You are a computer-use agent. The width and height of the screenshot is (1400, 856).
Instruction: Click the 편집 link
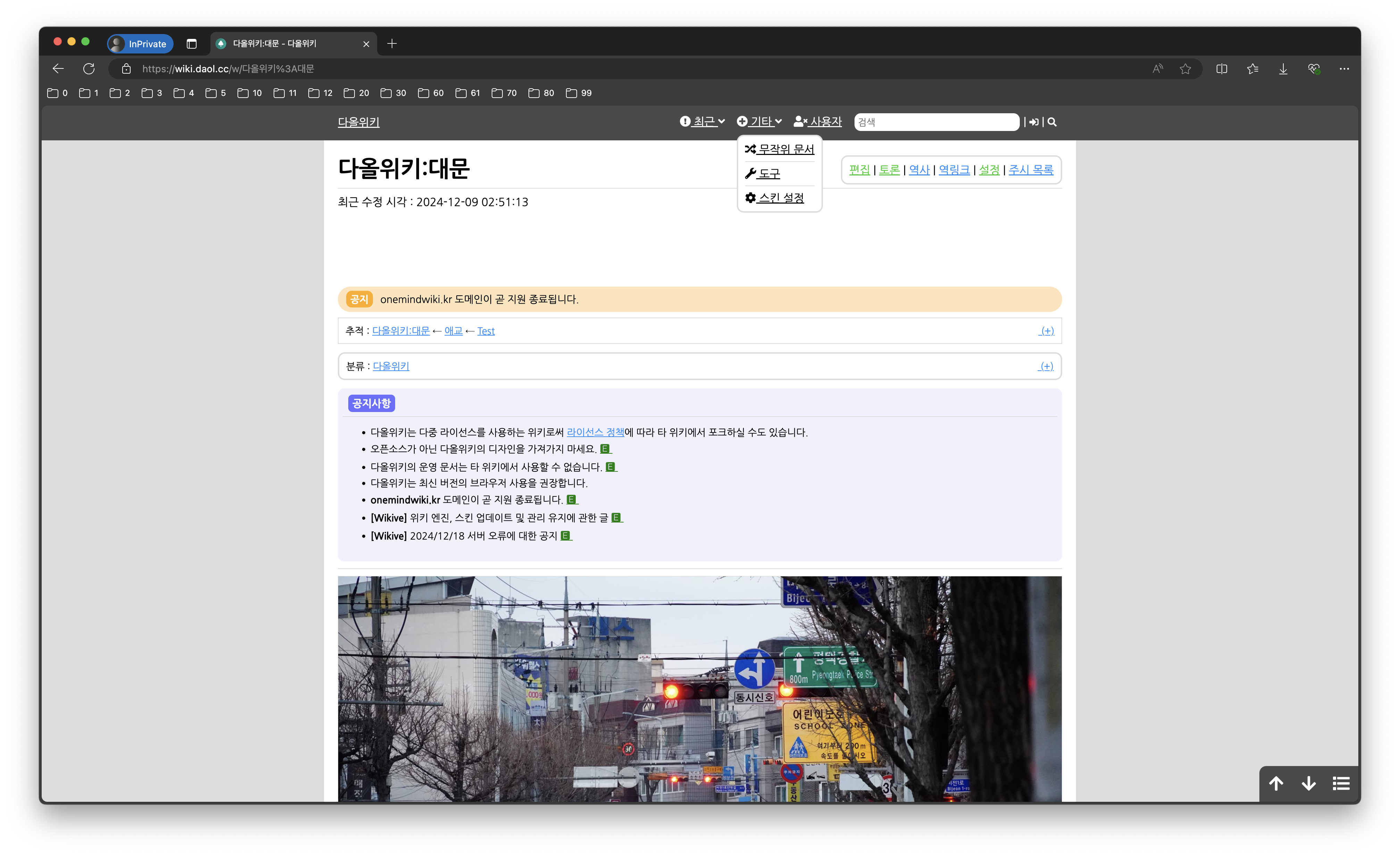point(860,170)
